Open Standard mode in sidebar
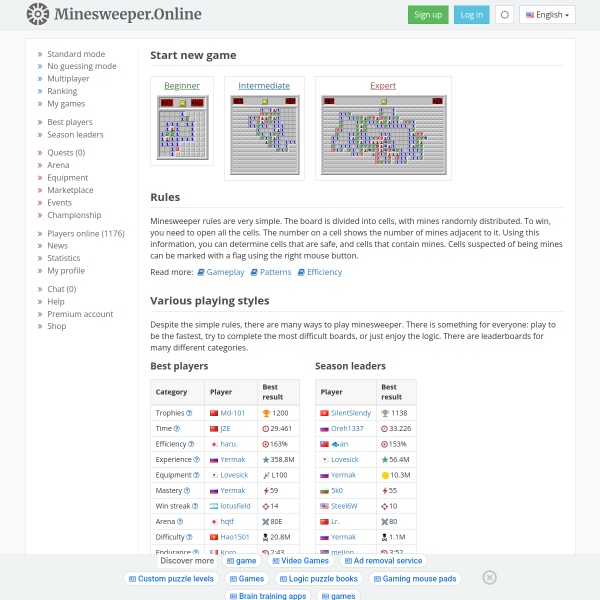The image size is (600, 600). tap(76, 54)
